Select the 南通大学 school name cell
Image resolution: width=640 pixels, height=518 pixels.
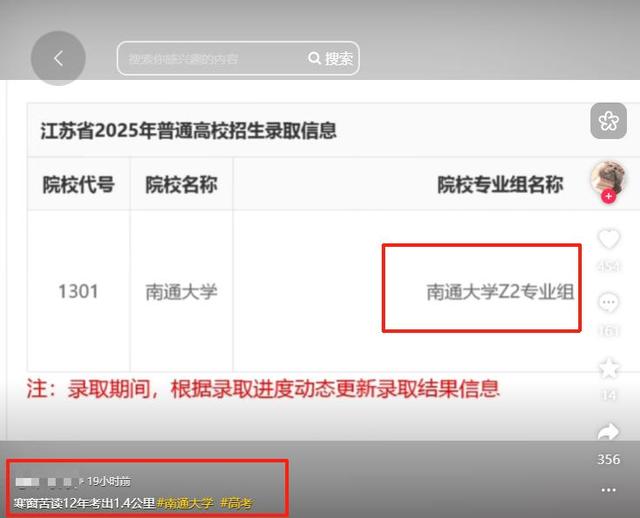click(181, 291)
